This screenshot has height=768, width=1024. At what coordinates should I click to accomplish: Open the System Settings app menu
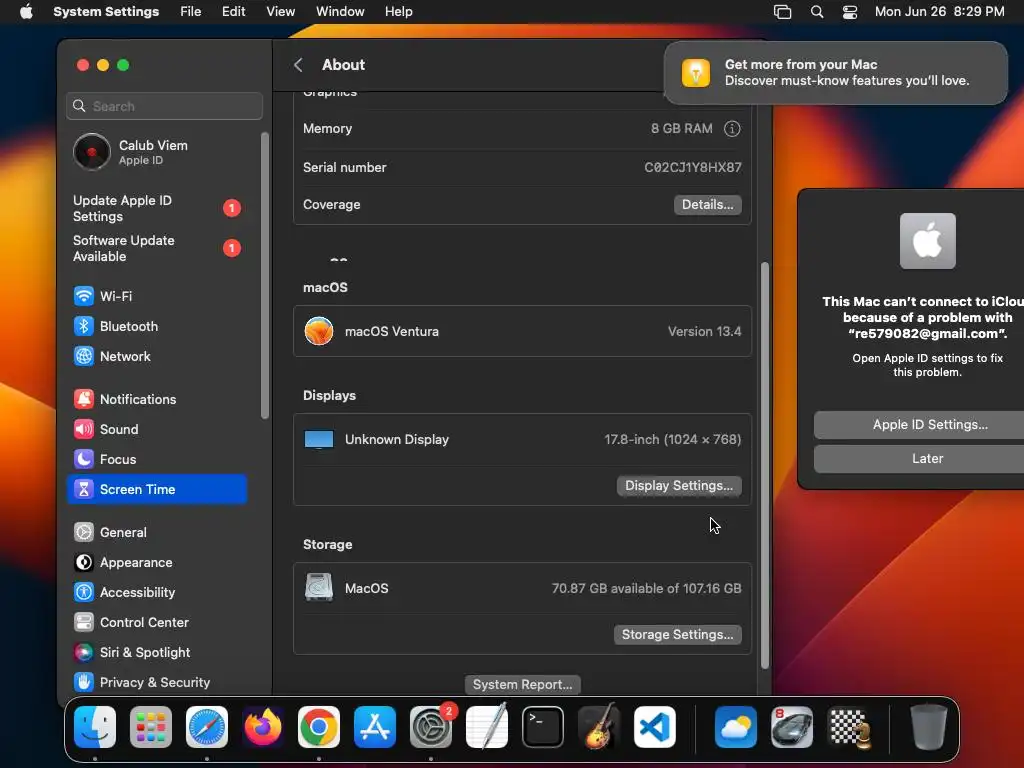106,12
